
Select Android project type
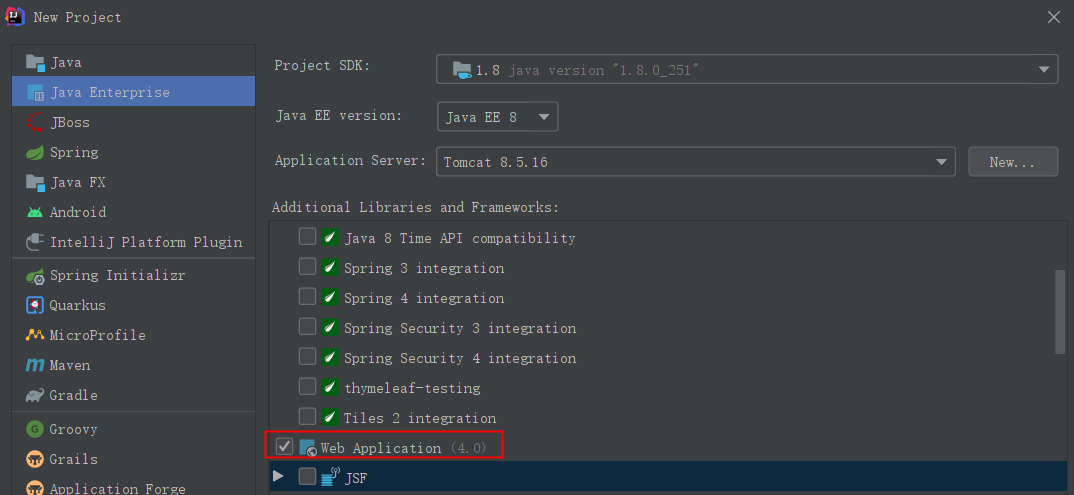[134, 212]
